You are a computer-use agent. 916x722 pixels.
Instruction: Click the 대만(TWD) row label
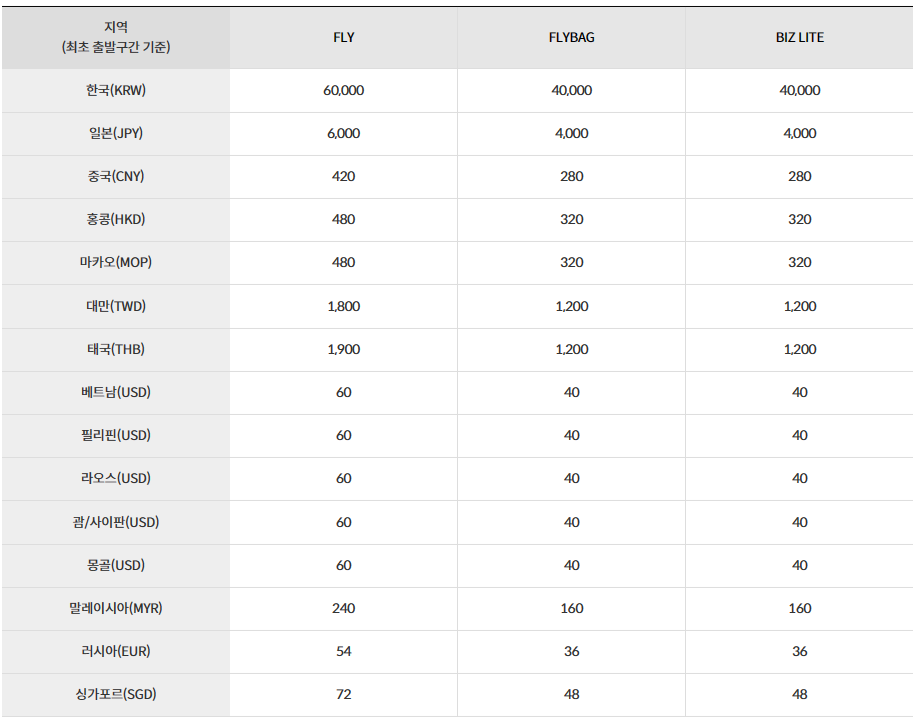coord(116,306)
